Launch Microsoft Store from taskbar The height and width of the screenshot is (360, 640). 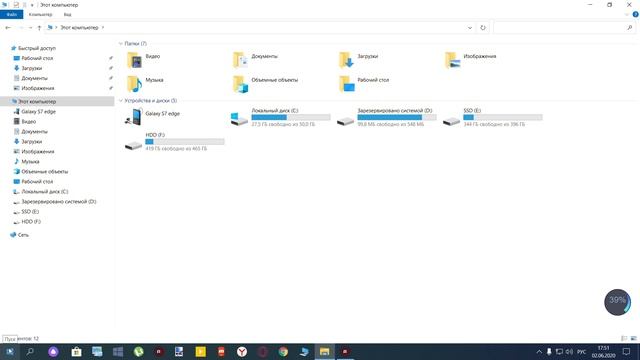[x=76, y=351]
